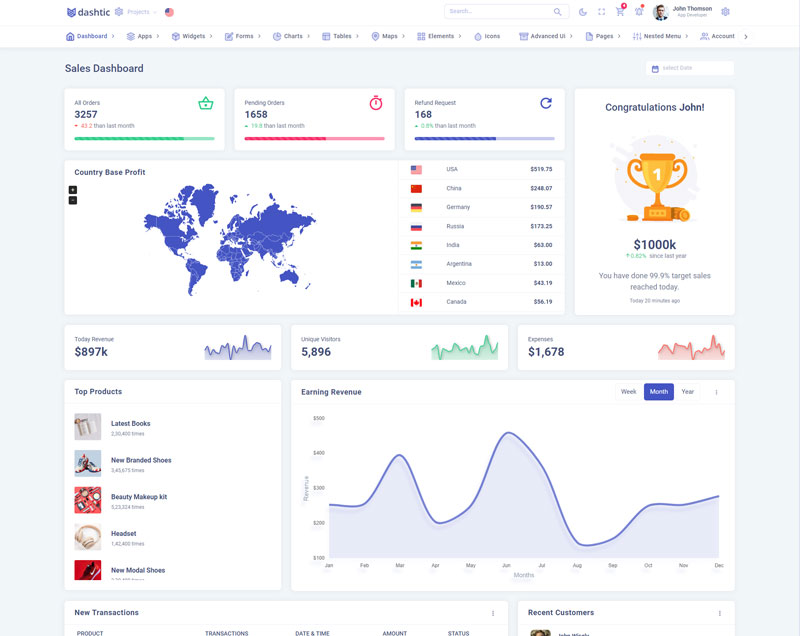
Task: Click the map zoom out button
Action: [x=73, y=200]
